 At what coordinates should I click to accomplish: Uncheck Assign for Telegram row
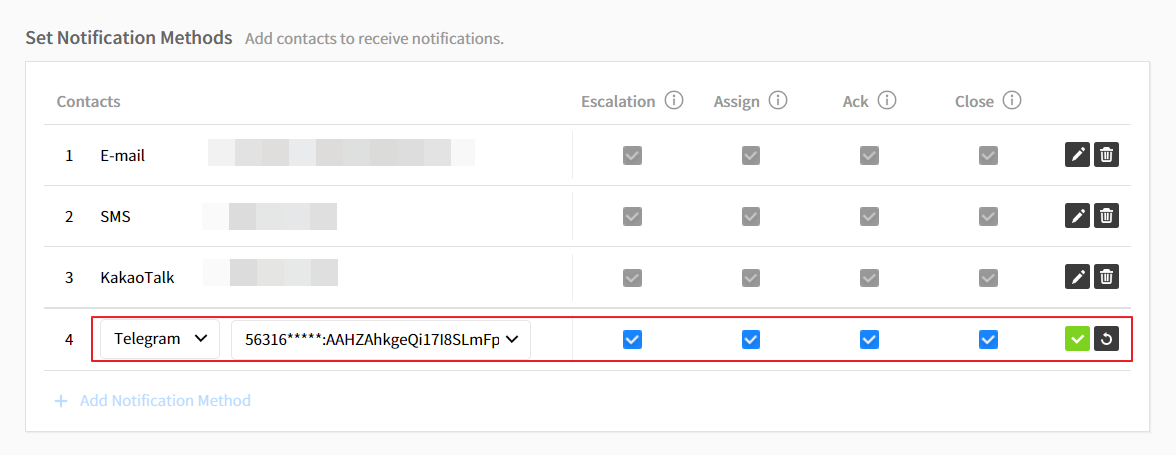pos(751,340)
